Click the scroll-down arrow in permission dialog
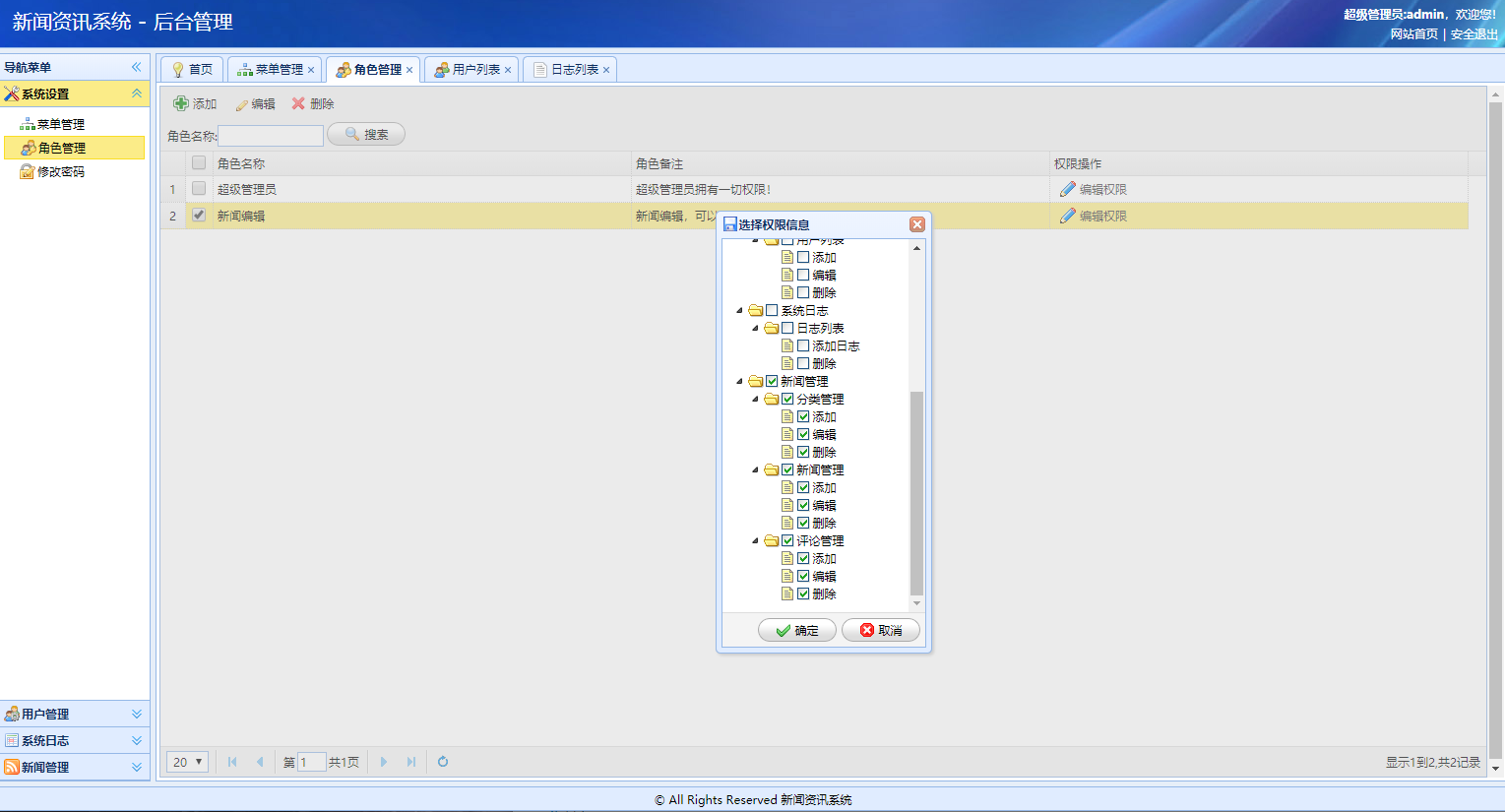This screenshot has width=1505, height=812. (x=916, y=603)
